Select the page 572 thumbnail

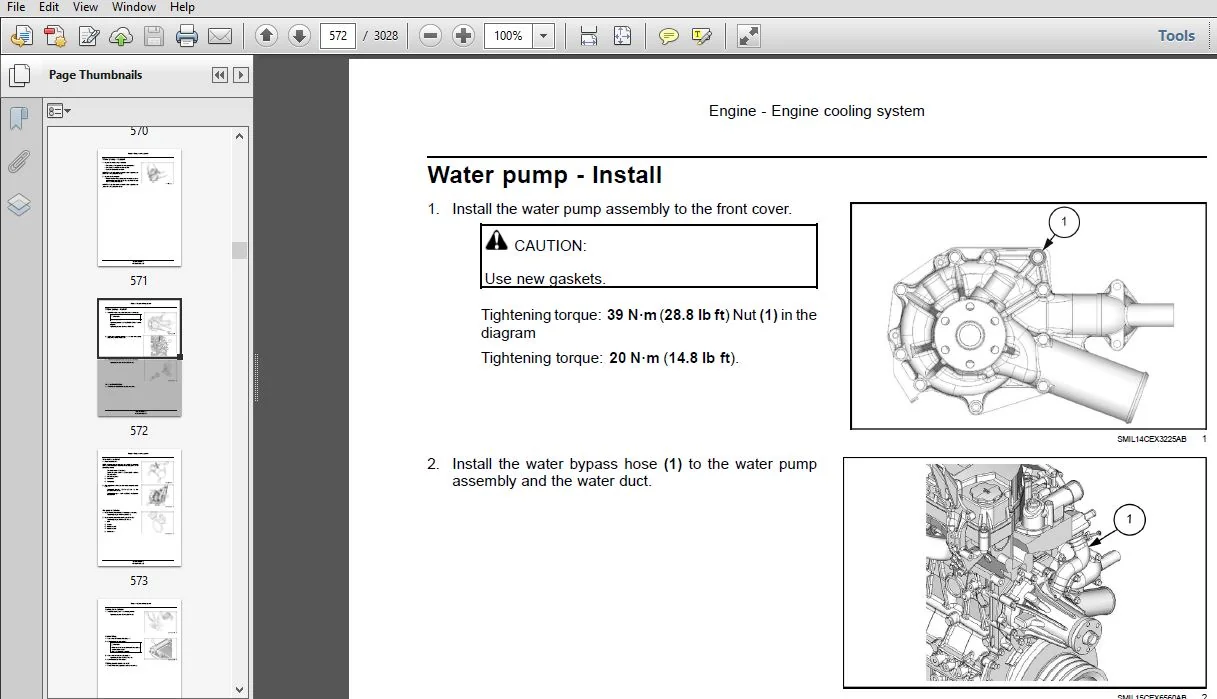coord(139,358)
